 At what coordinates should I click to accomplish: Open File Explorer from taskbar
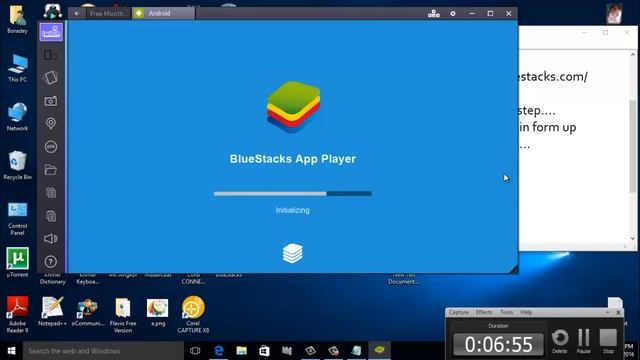click(242, 351)
